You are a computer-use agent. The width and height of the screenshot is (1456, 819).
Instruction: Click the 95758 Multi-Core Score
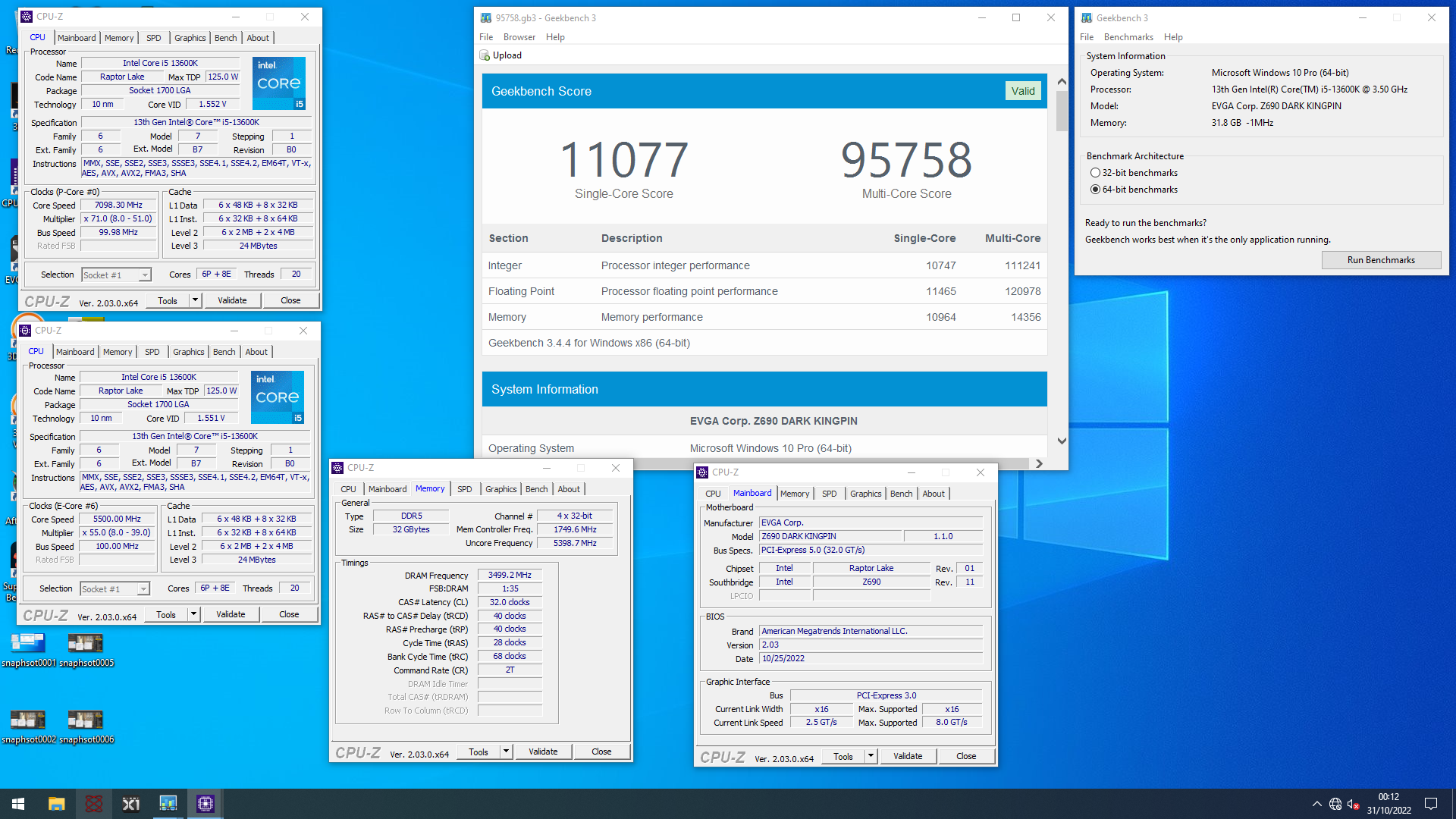point(906,160)
